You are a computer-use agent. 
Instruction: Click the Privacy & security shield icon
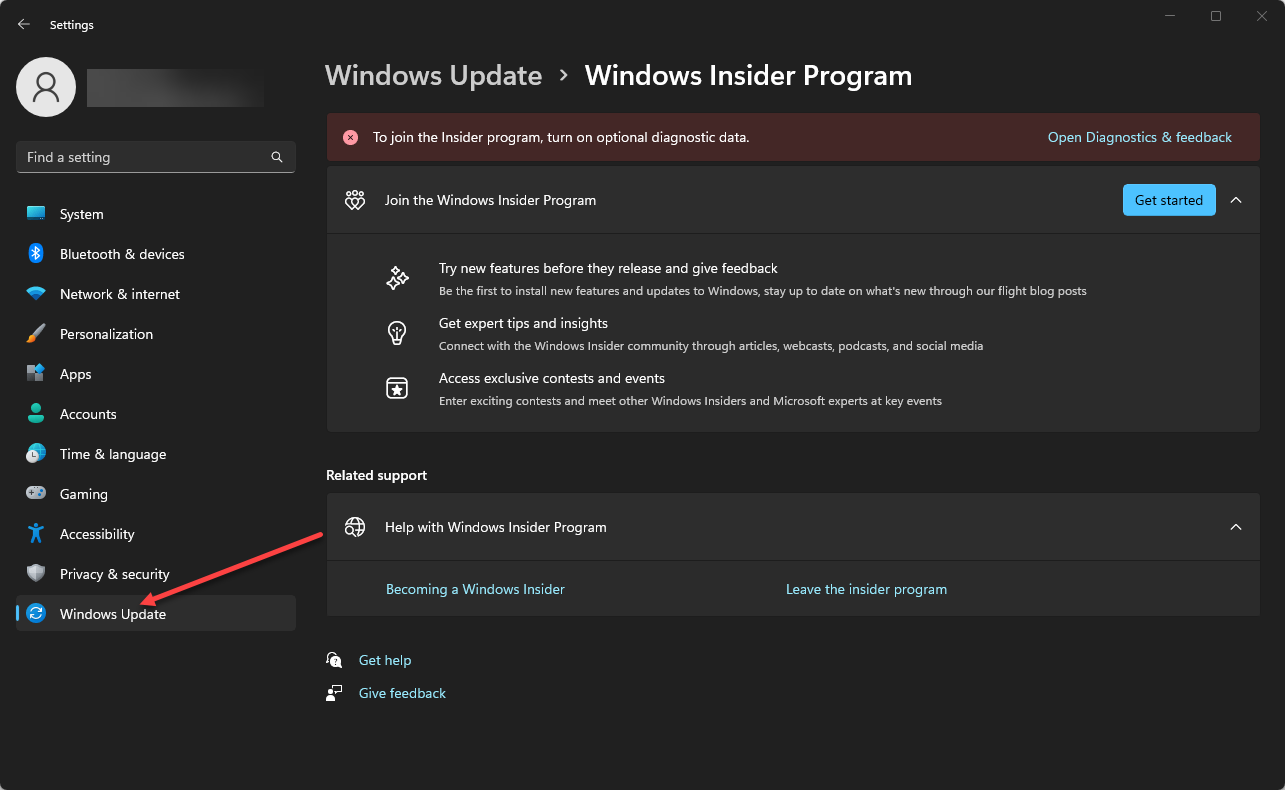point(36,574)
